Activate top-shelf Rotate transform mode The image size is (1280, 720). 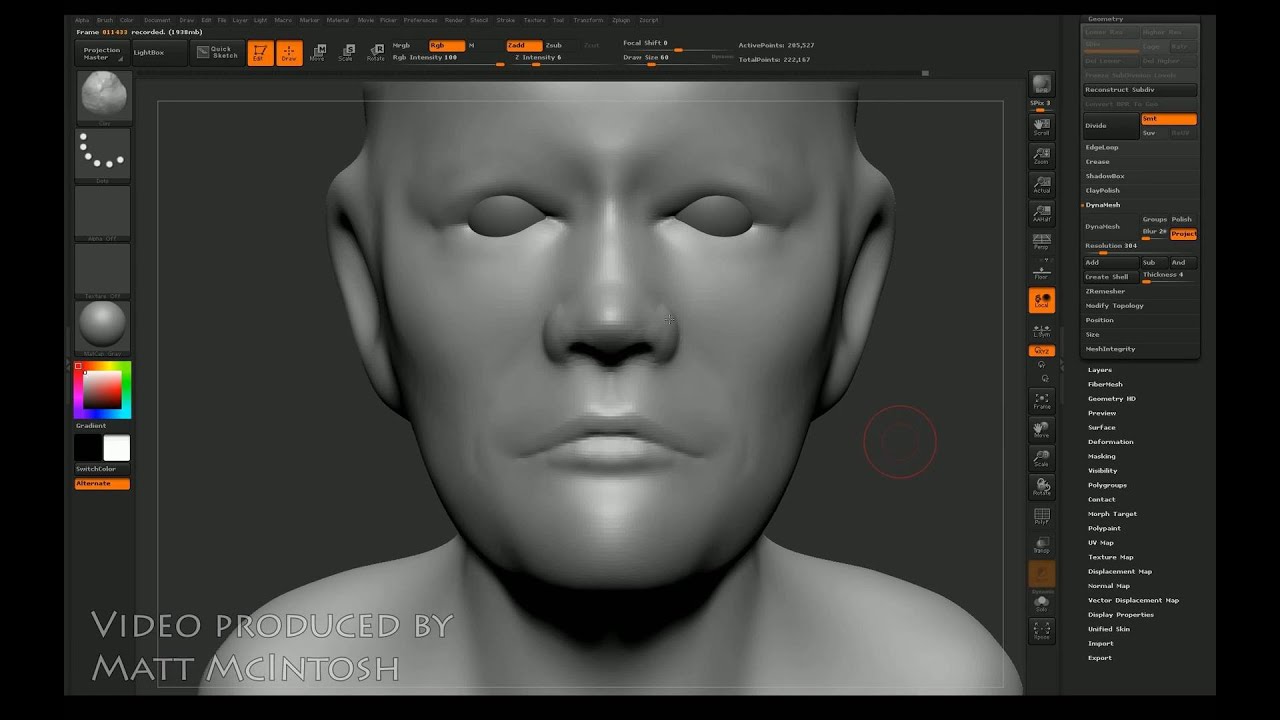[x=375, y=53]
